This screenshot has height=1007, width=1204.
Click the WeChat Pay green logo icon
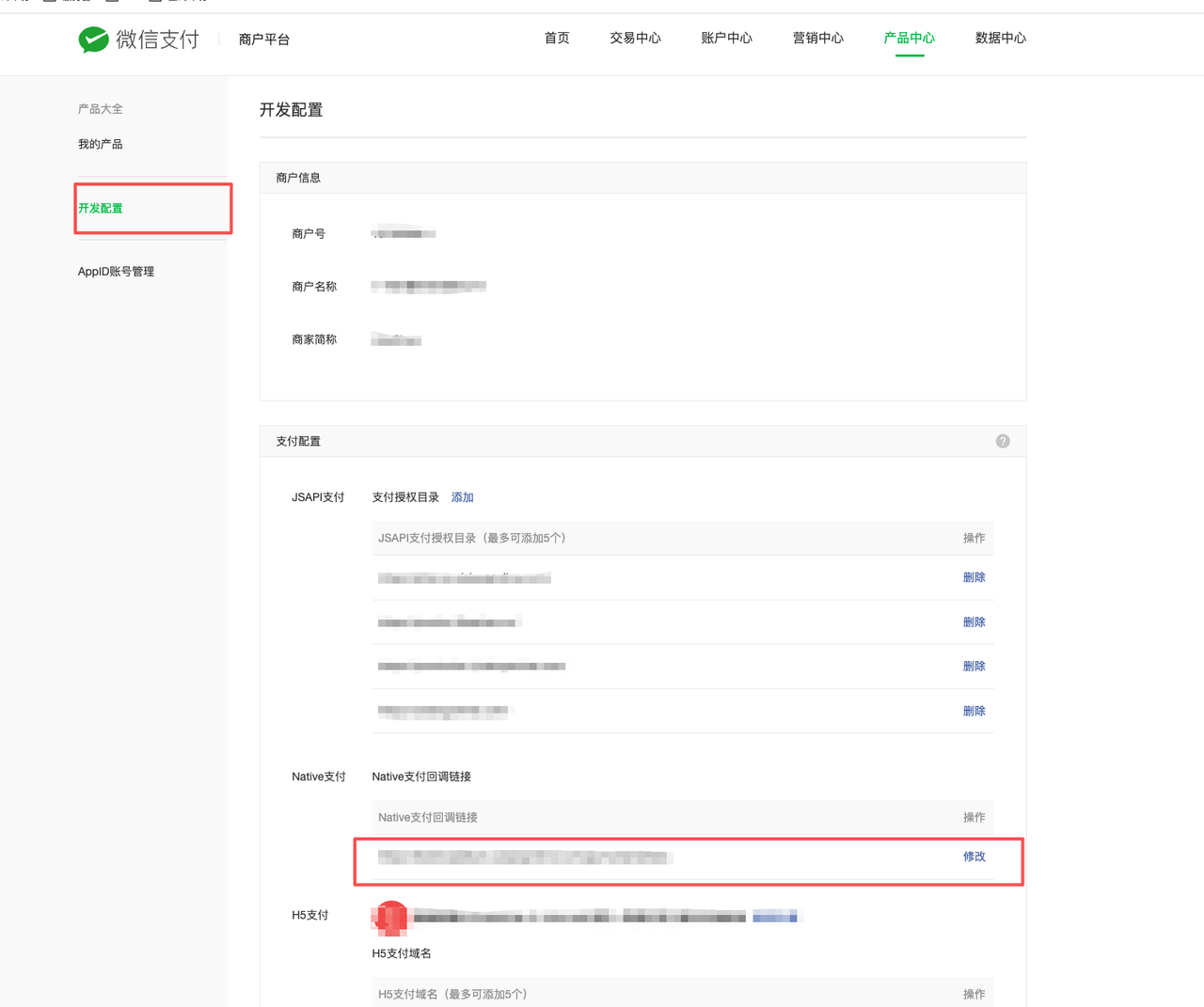point(93,39)
